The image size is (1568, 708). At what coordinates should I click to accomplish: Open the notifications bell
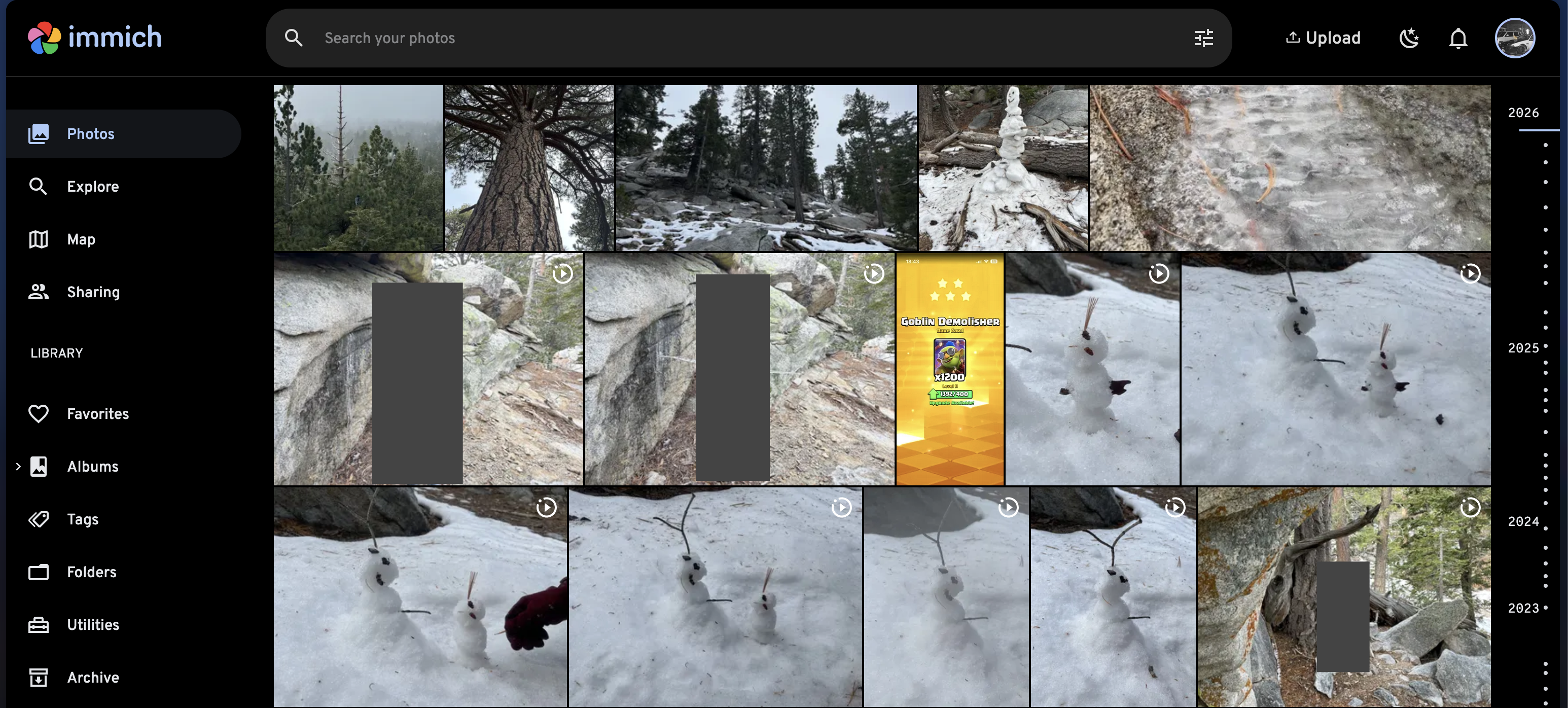tap(1457, 39)
